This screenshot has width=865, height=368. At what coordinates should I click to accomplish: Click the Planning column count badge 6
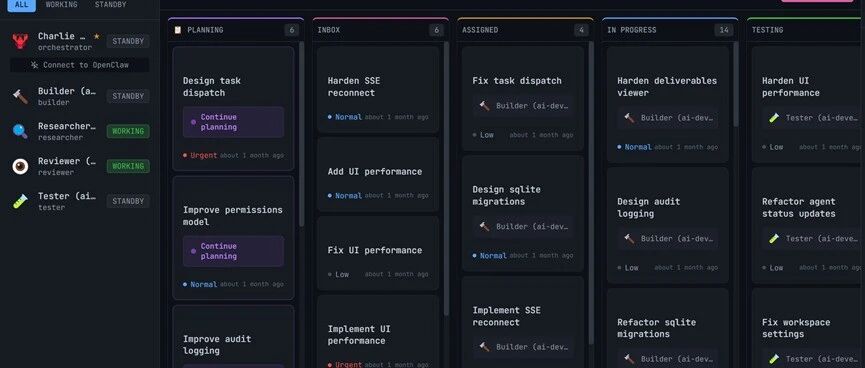click(292, 30)
